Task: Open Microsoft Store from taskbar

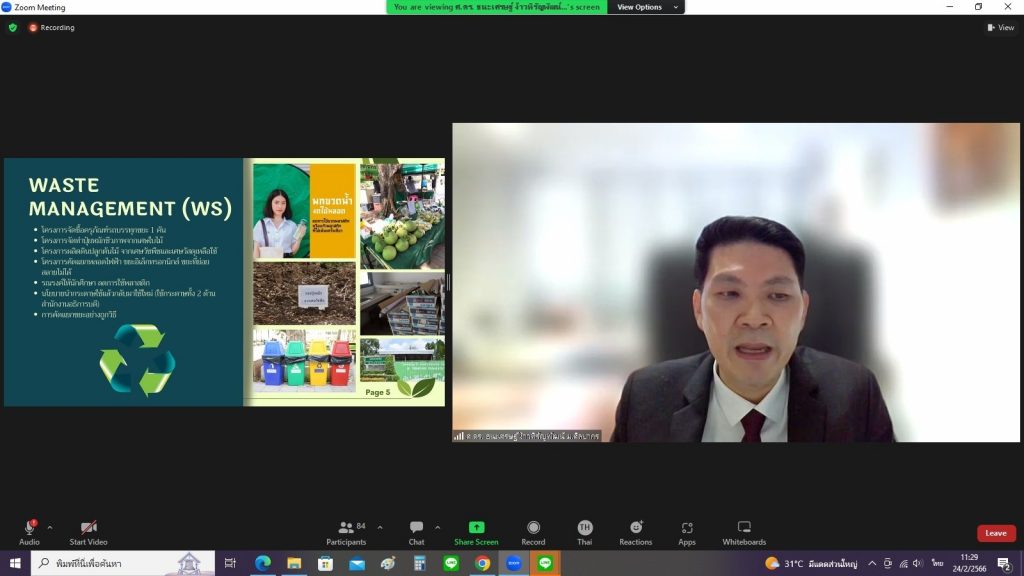Action: (325, 563)
